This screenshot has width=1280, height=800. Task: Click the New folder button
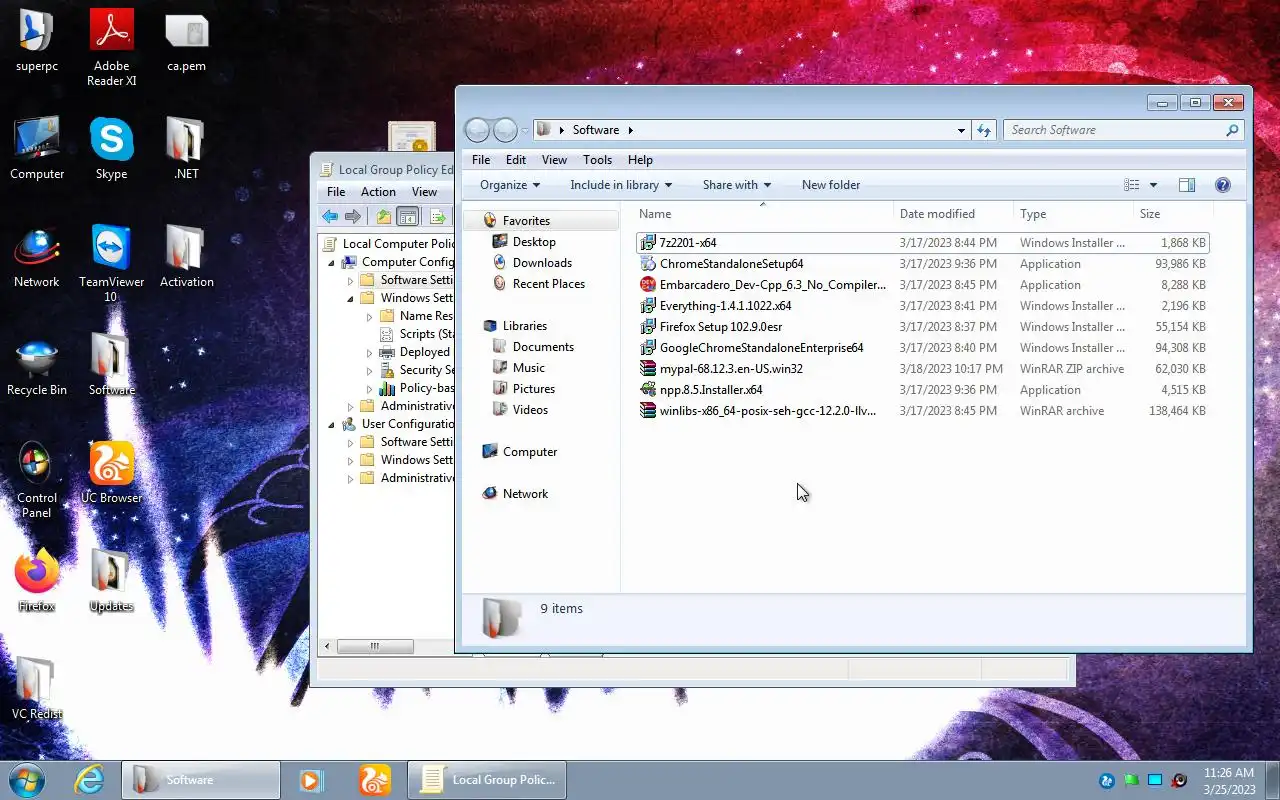pyautogui.click(x=831, y=185)
